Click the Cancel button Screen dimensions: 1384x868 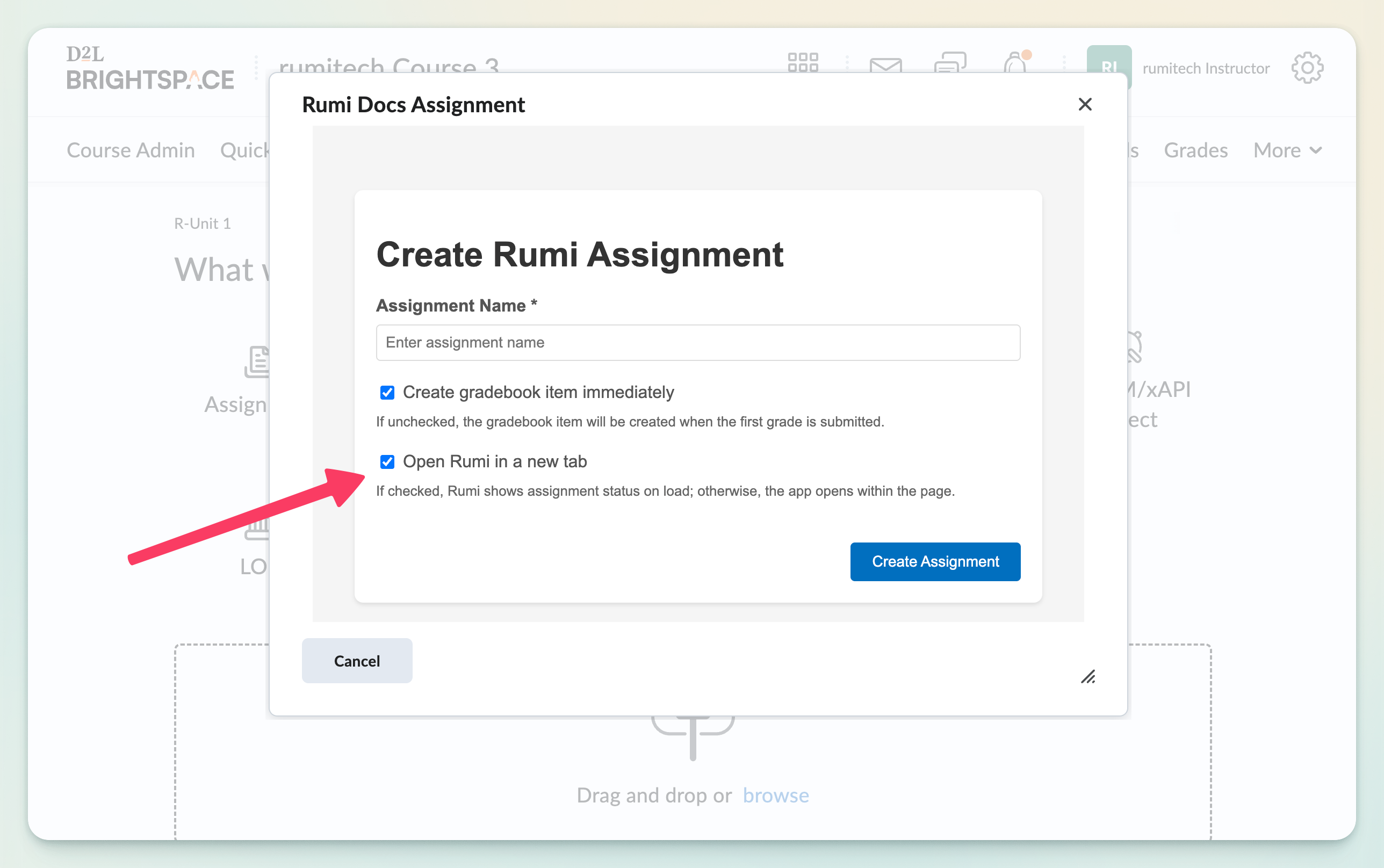[356, 661]
